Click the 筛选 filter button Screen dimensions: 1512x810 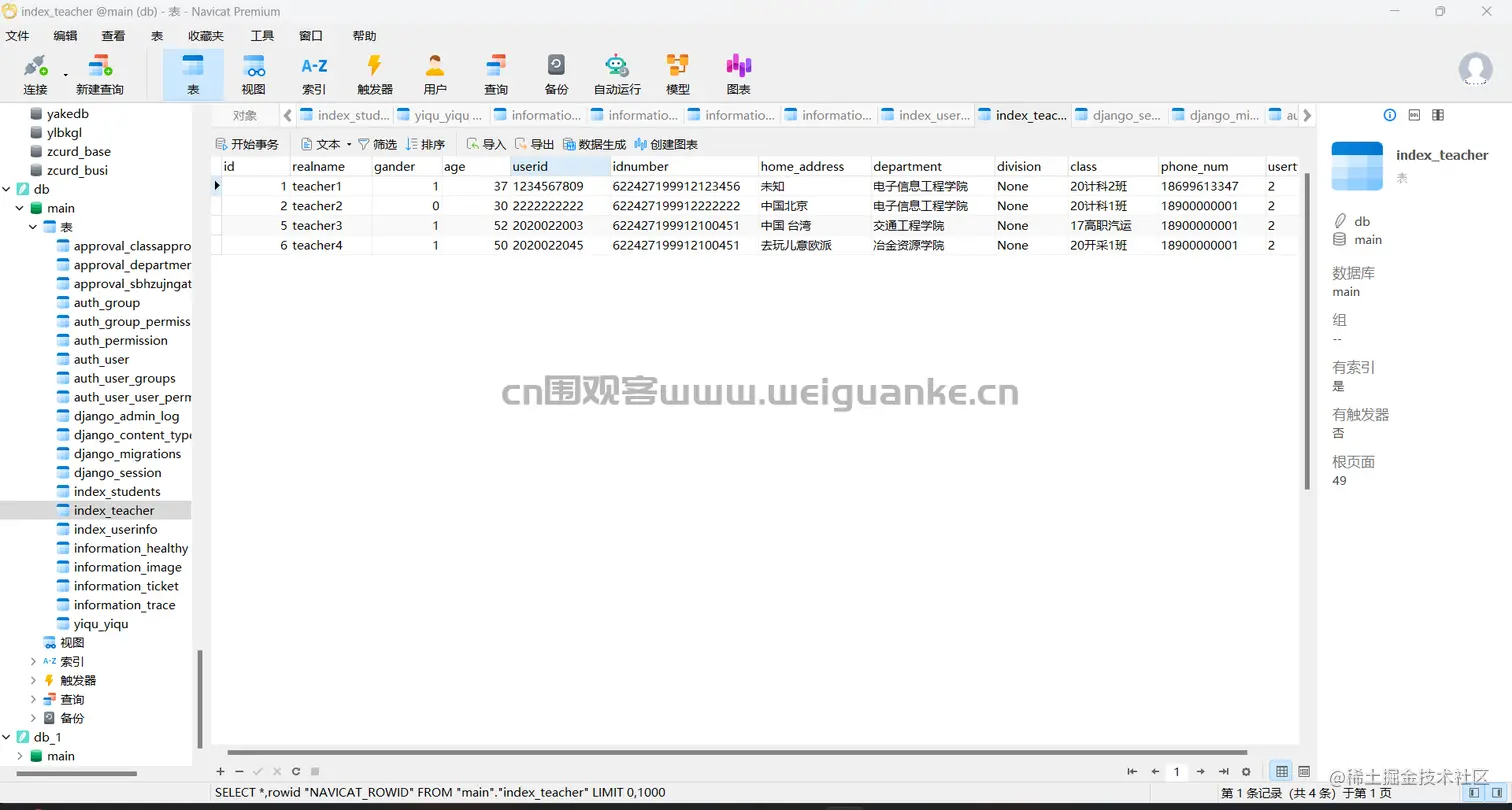(377, 144)
